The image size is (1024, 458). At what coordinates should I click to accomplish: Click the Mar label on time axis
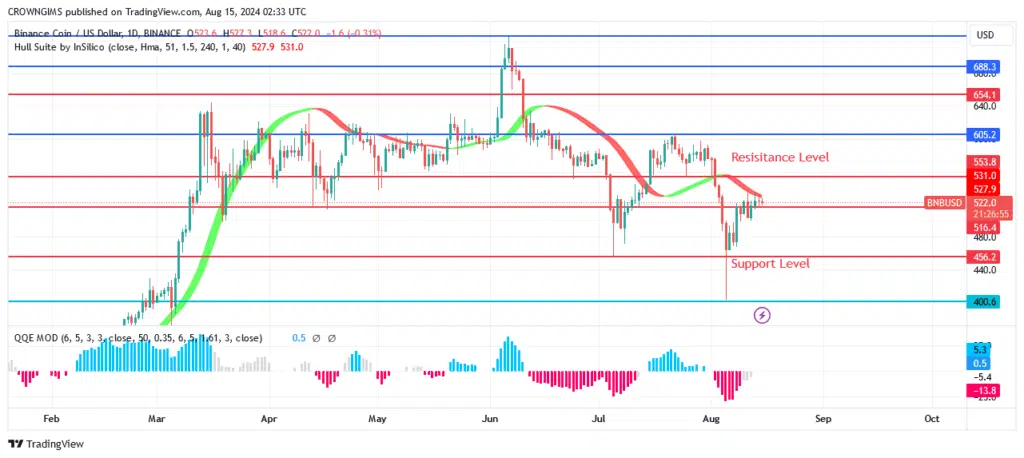(157, 420)
